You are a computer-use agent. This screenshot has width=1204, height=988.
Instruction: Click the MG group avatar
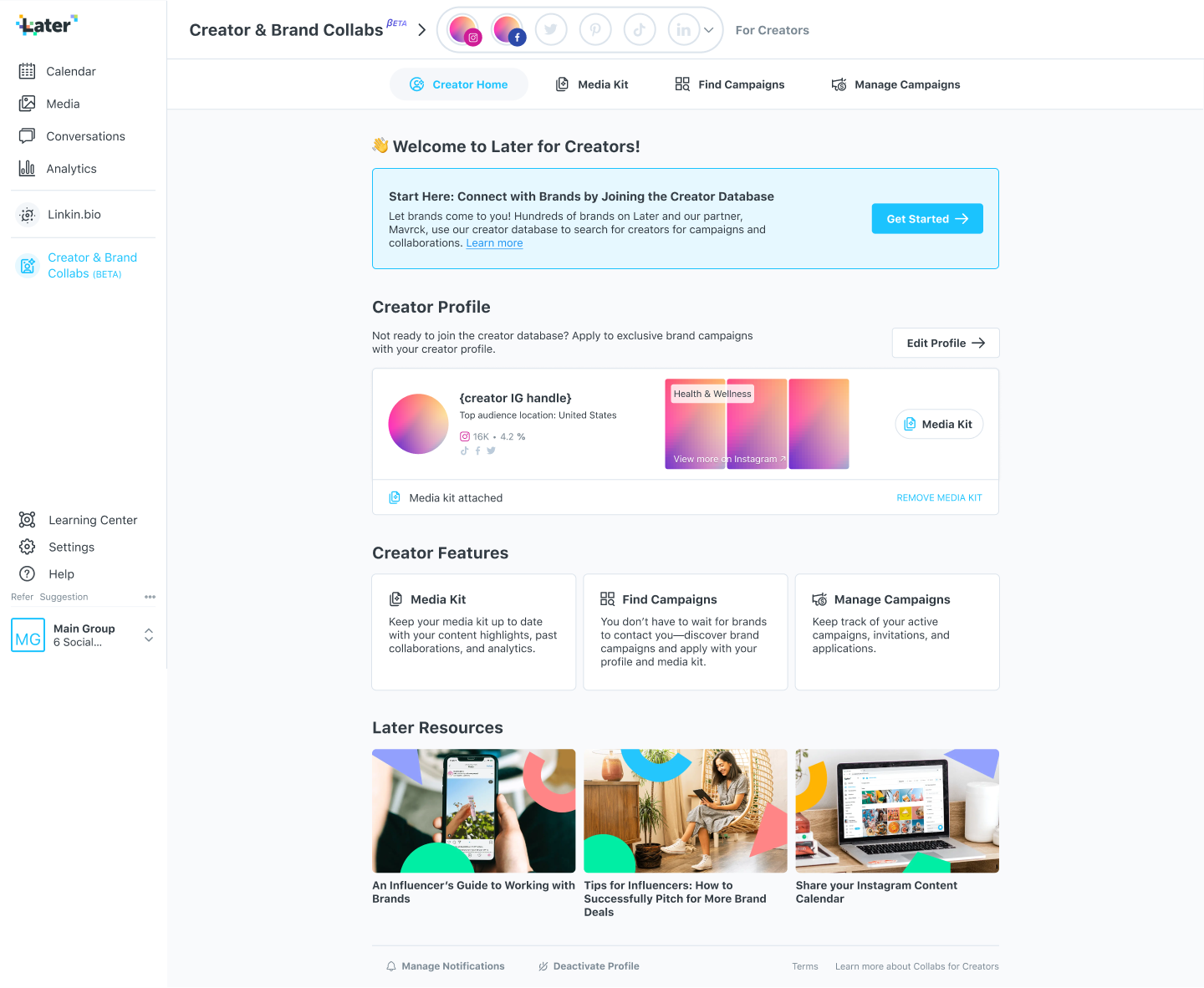pyautogui.click(x=28, y=634)
